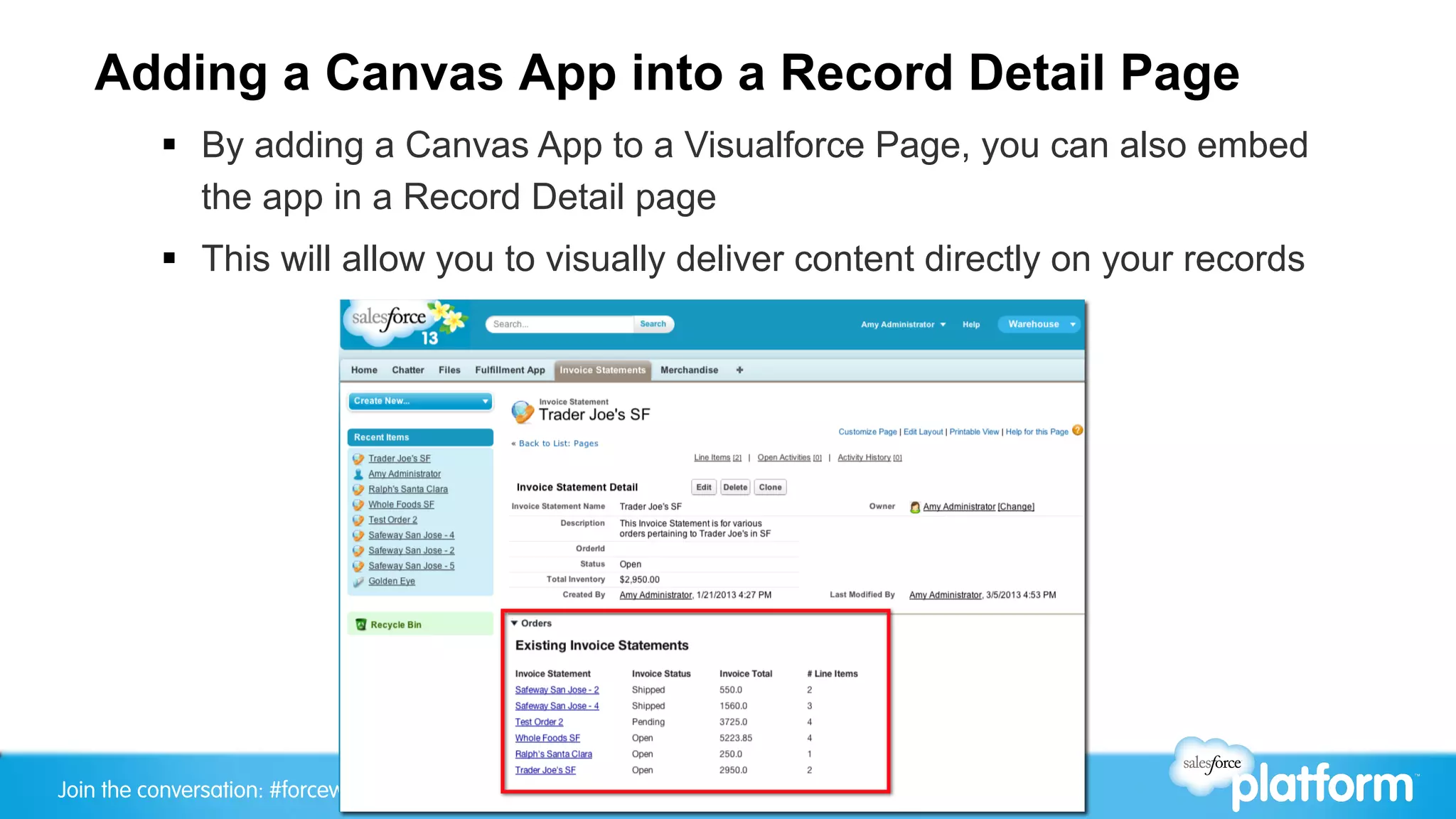Open Whole Foods SF in Orders table
Image resolution: width=1456 pixels, height=819 pixels.
click(x=547, y=738)
